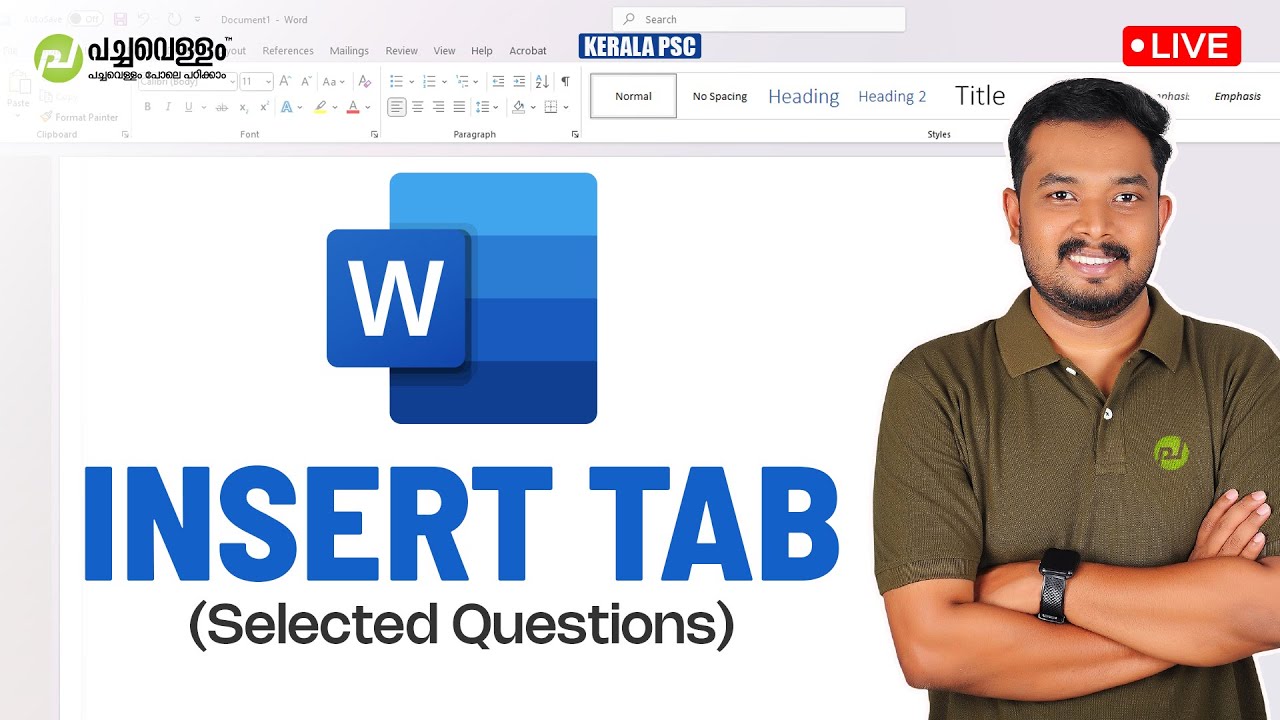Viewport: 1280px width, 720px height.
Task: Click the Save icon in the title bar
Action: (120, 19)
